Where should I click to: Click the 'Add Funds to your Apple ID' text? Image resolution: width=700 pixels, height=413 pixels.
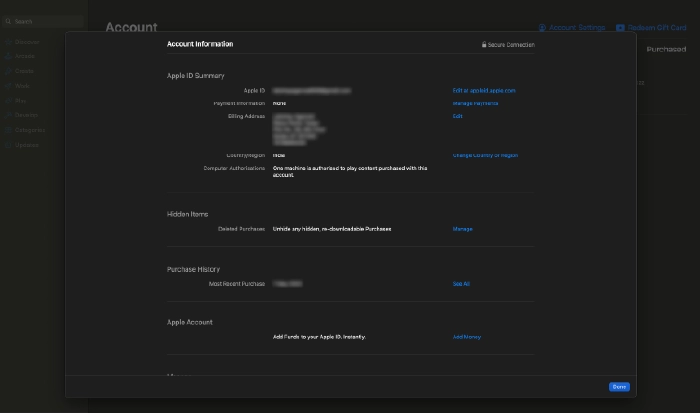coord(319,337)
